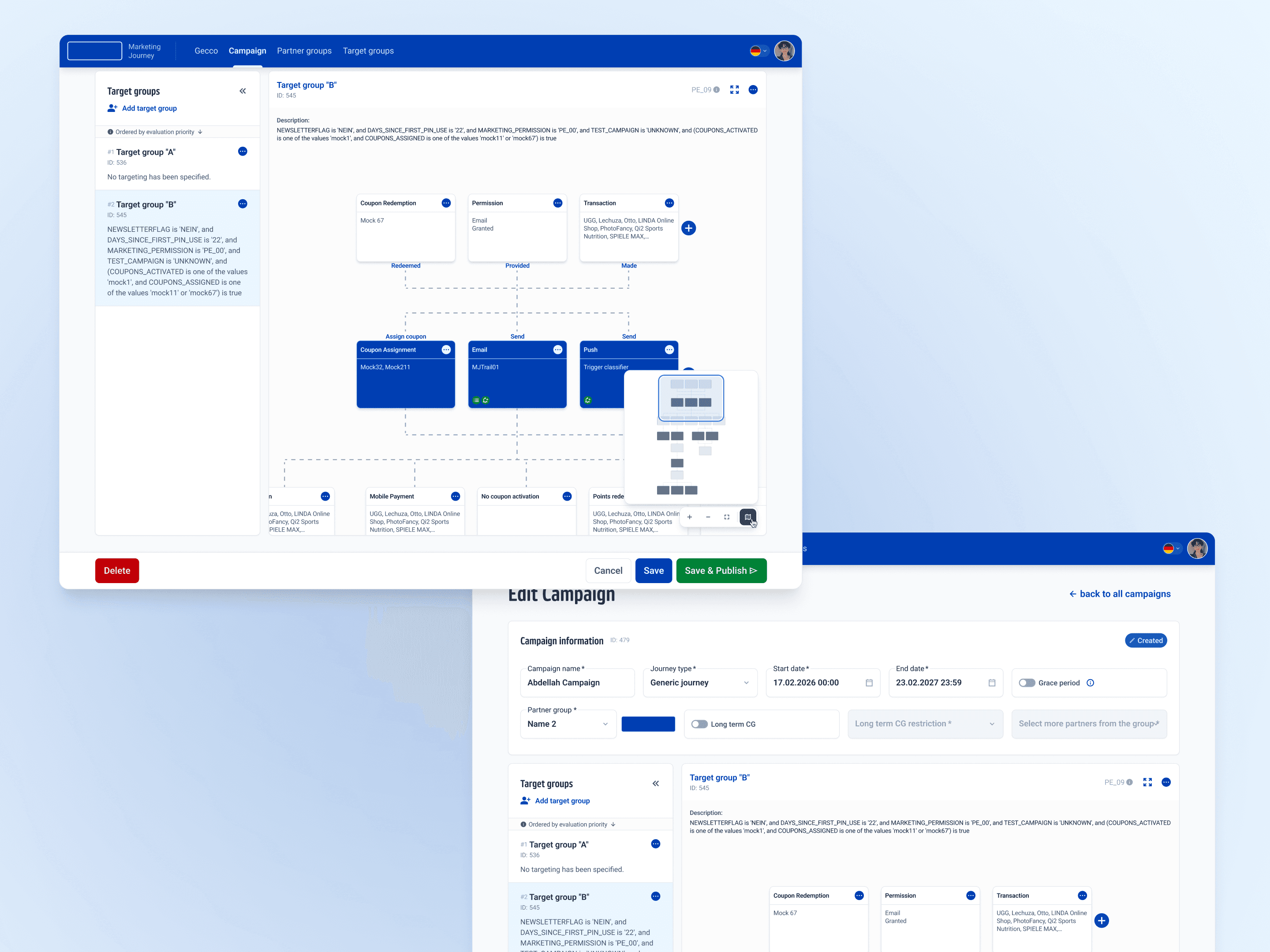Screen dimensions: 1270x952
Task: Open End date calendar picker
Action: tap(992, 683)
